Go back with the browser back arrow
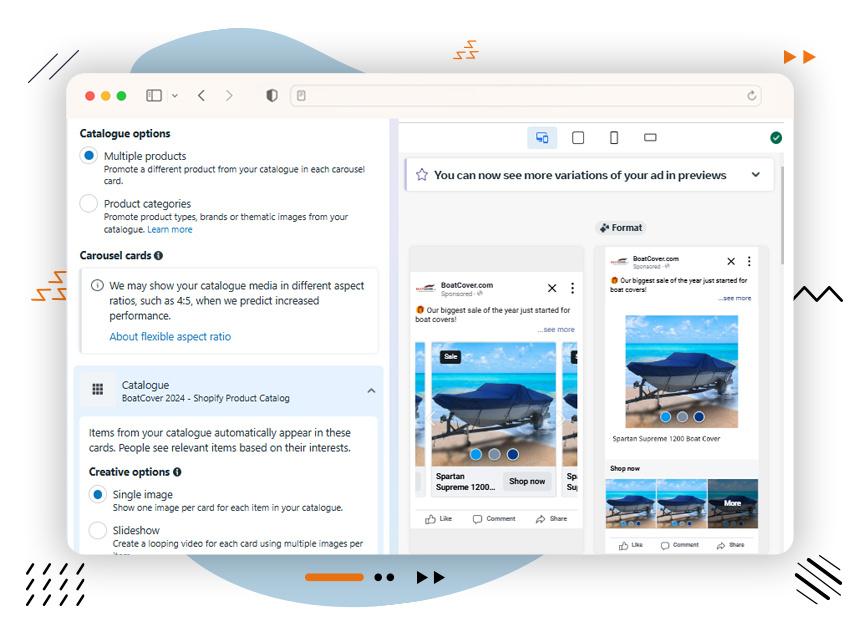Image resolution: width=860 pixels, height=628 pixels. pos(202,96)
